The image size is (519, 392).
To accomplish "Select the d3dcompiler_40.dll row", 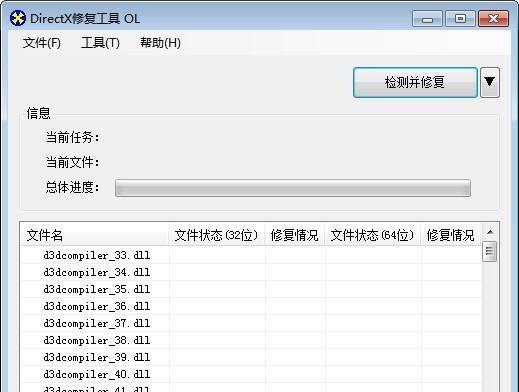I will pos(251,374).
